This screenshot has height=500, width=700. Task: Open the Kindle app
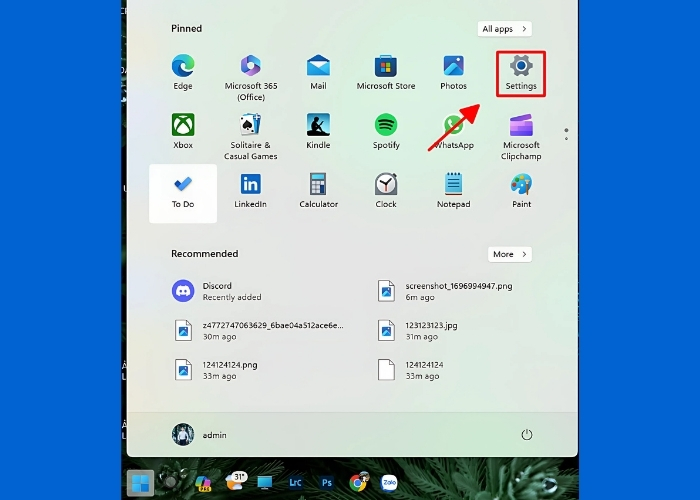(x=318, y=131)
